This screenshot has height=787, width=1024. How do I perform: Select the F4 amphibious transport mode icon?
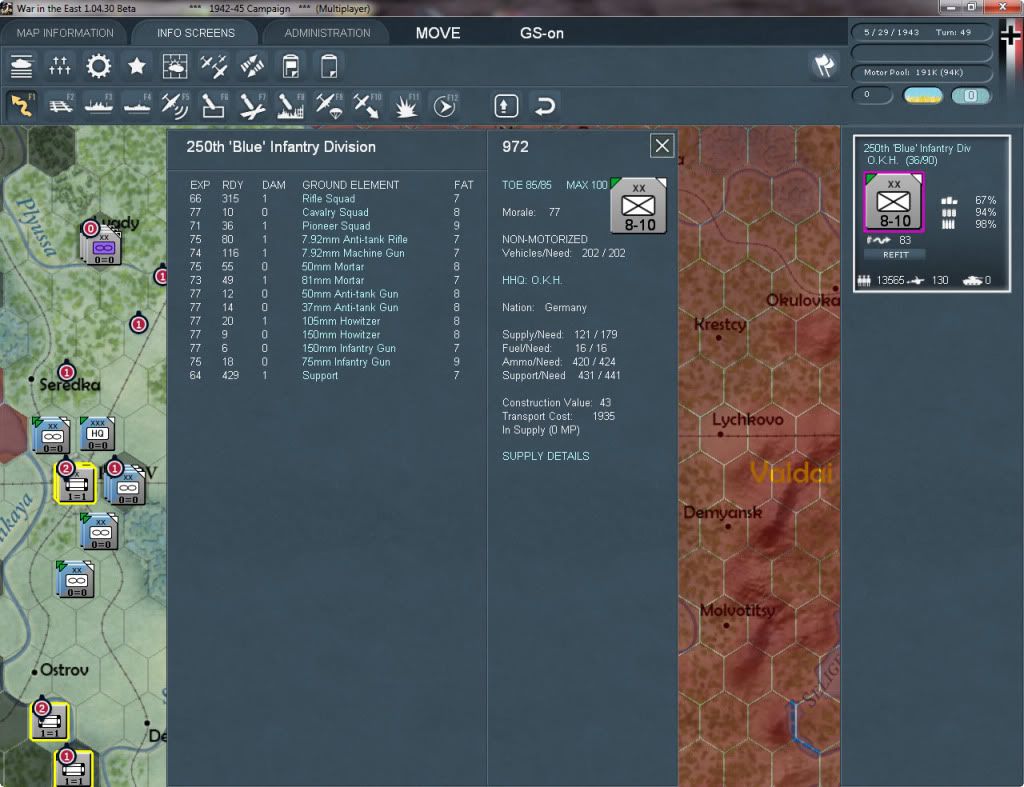(137, 105)
